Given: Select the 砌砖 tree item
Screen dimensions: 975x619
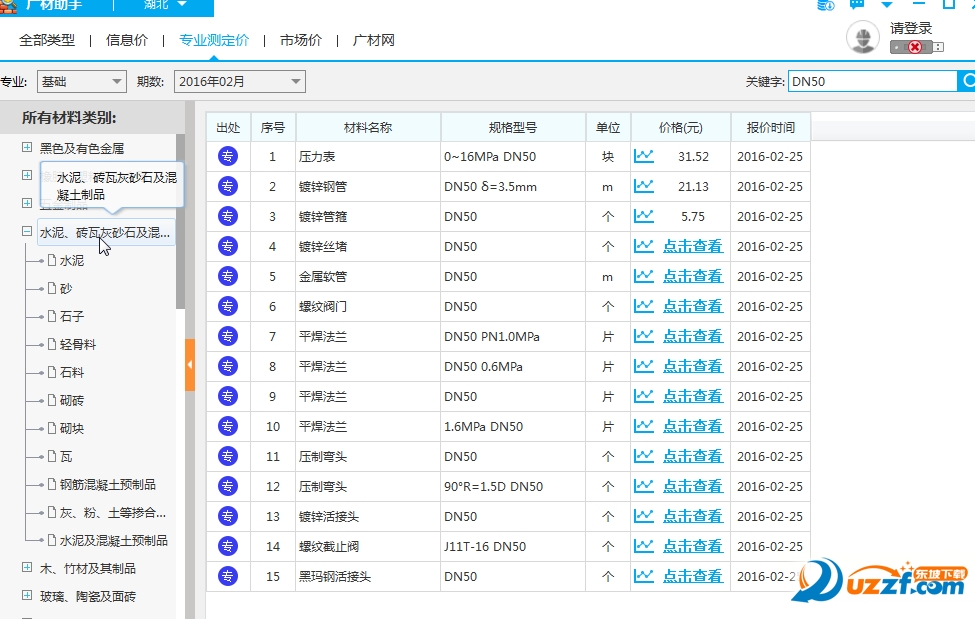Looking at the screenshot, I should [x=72, y=401].
